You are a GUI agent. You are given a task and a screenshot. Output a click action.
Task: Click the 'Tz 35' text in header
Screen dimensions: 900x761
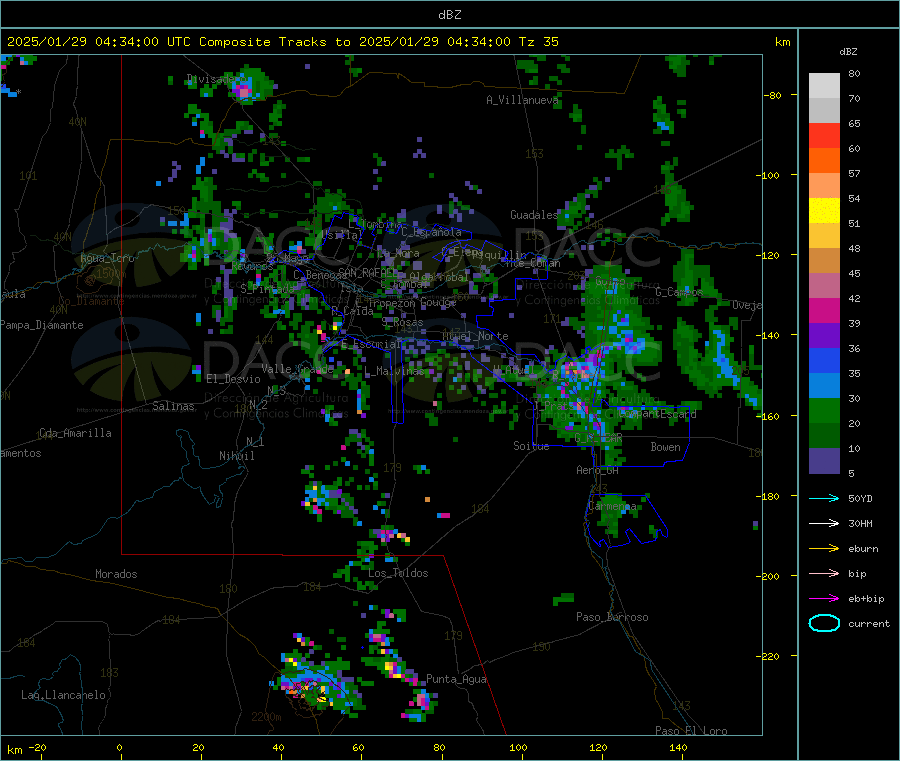point(538,42)
